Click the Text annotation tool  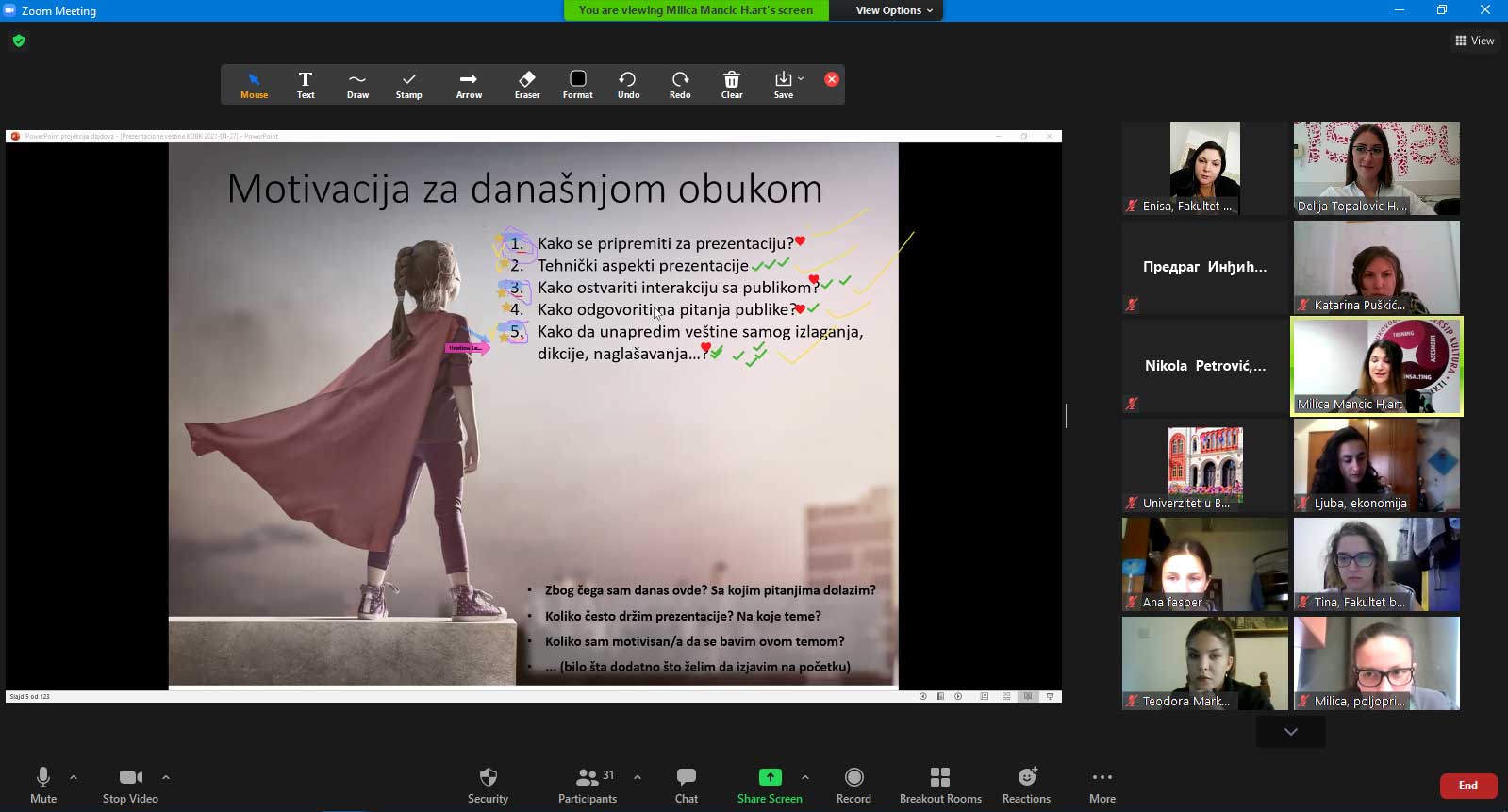pos(306,84)
